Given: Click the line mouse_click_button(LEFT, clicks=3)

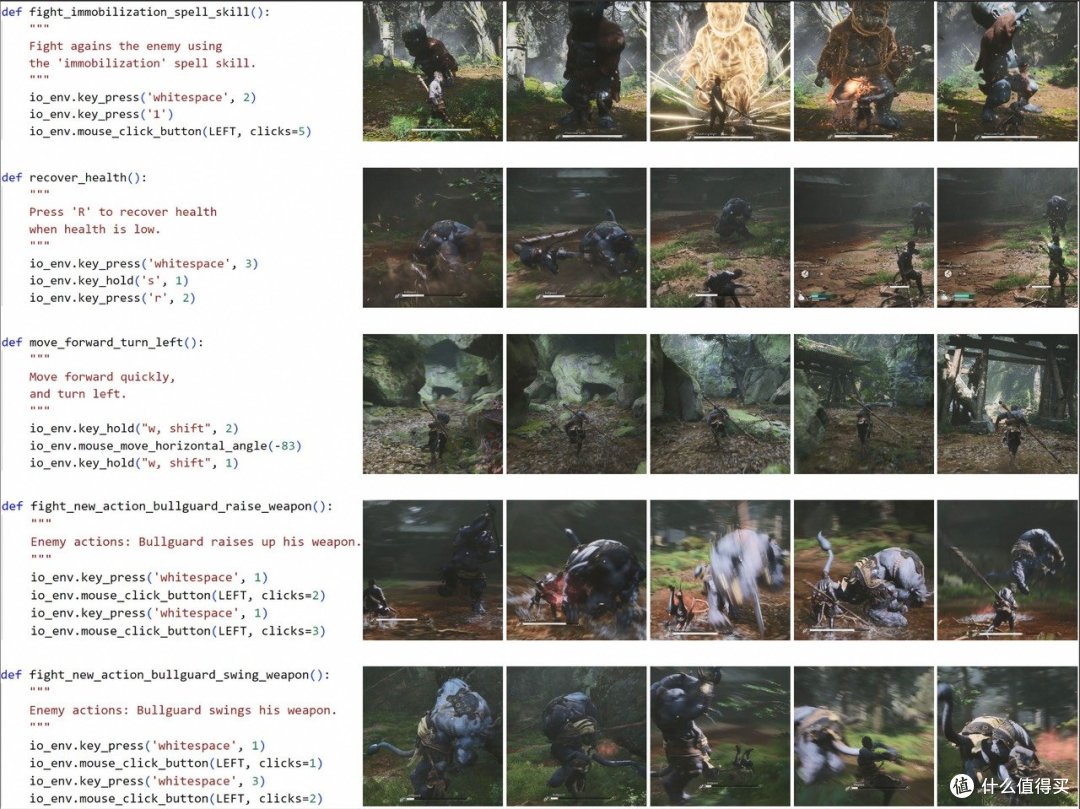Looking at the screenshot, I should point(178,631).
